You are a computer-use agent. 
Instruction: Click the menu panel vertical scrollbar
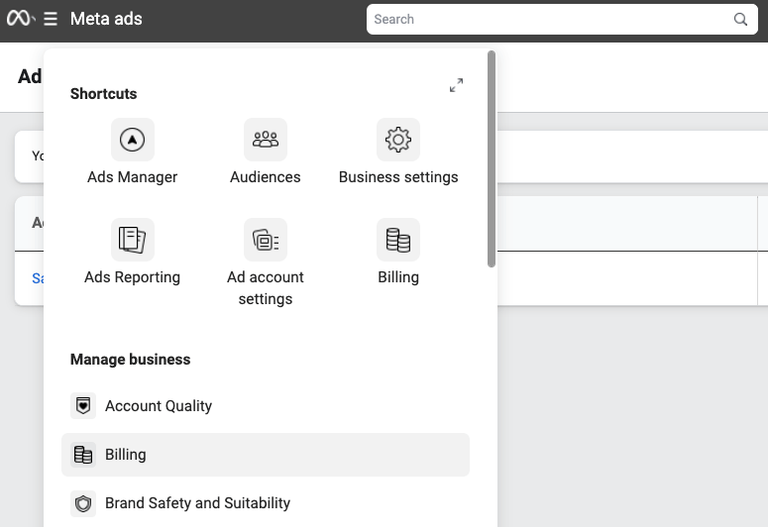pos(491,160)
